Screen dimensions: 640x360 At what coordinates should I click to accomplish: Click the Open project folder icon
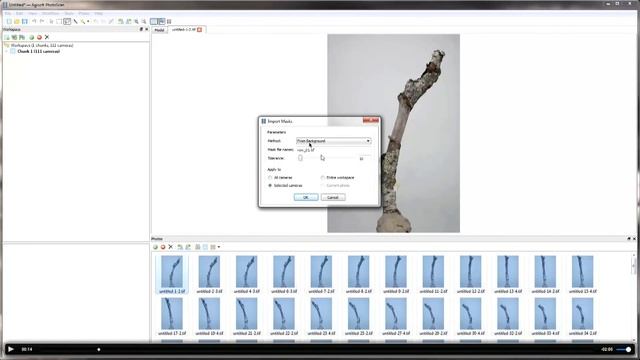pos(17,21)
